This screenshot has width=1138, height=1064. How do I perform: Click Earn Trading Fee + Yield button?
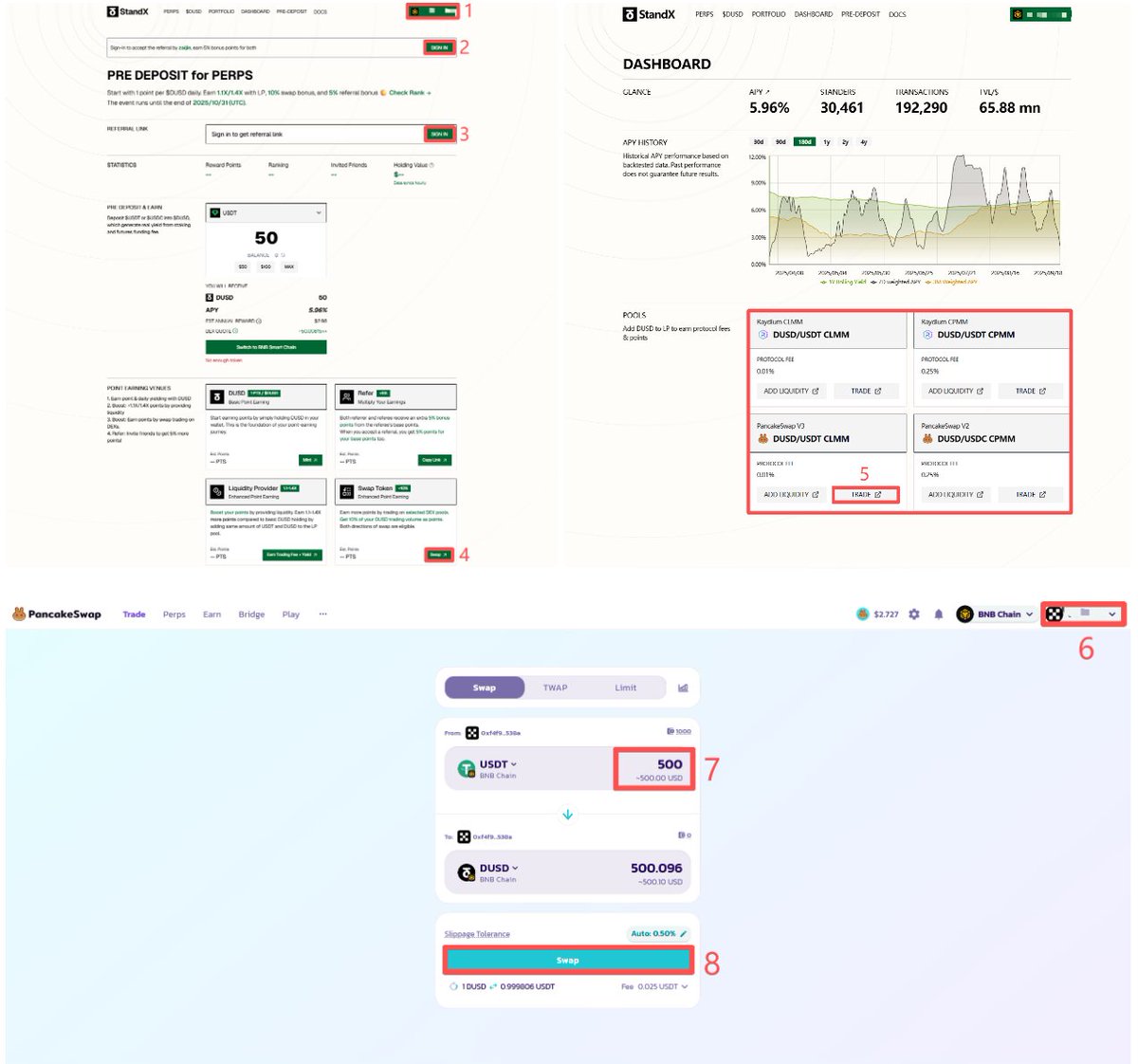(292, 555)
